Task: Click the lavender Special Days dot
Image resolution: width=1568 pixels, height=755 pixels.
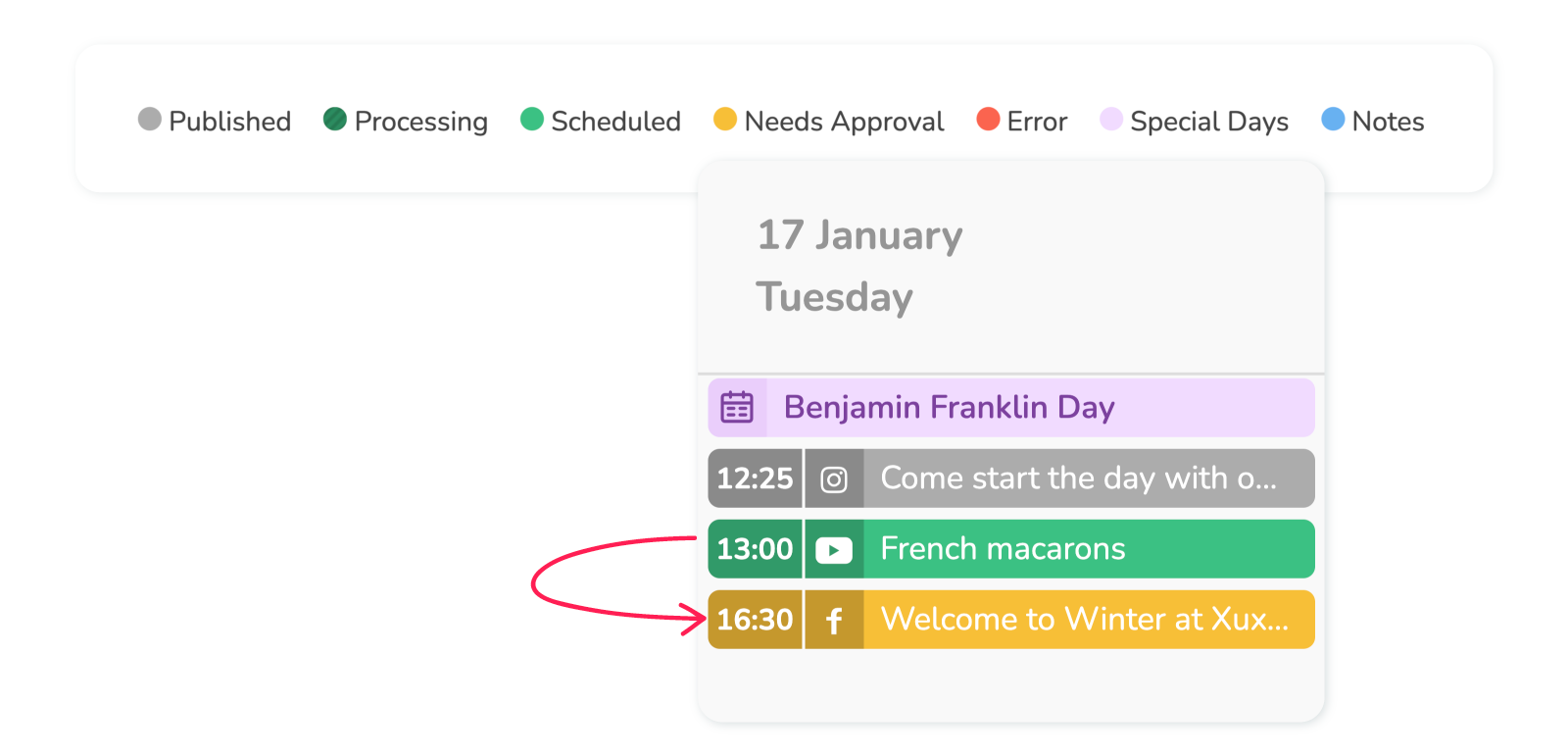Action: coord(1111,119)
